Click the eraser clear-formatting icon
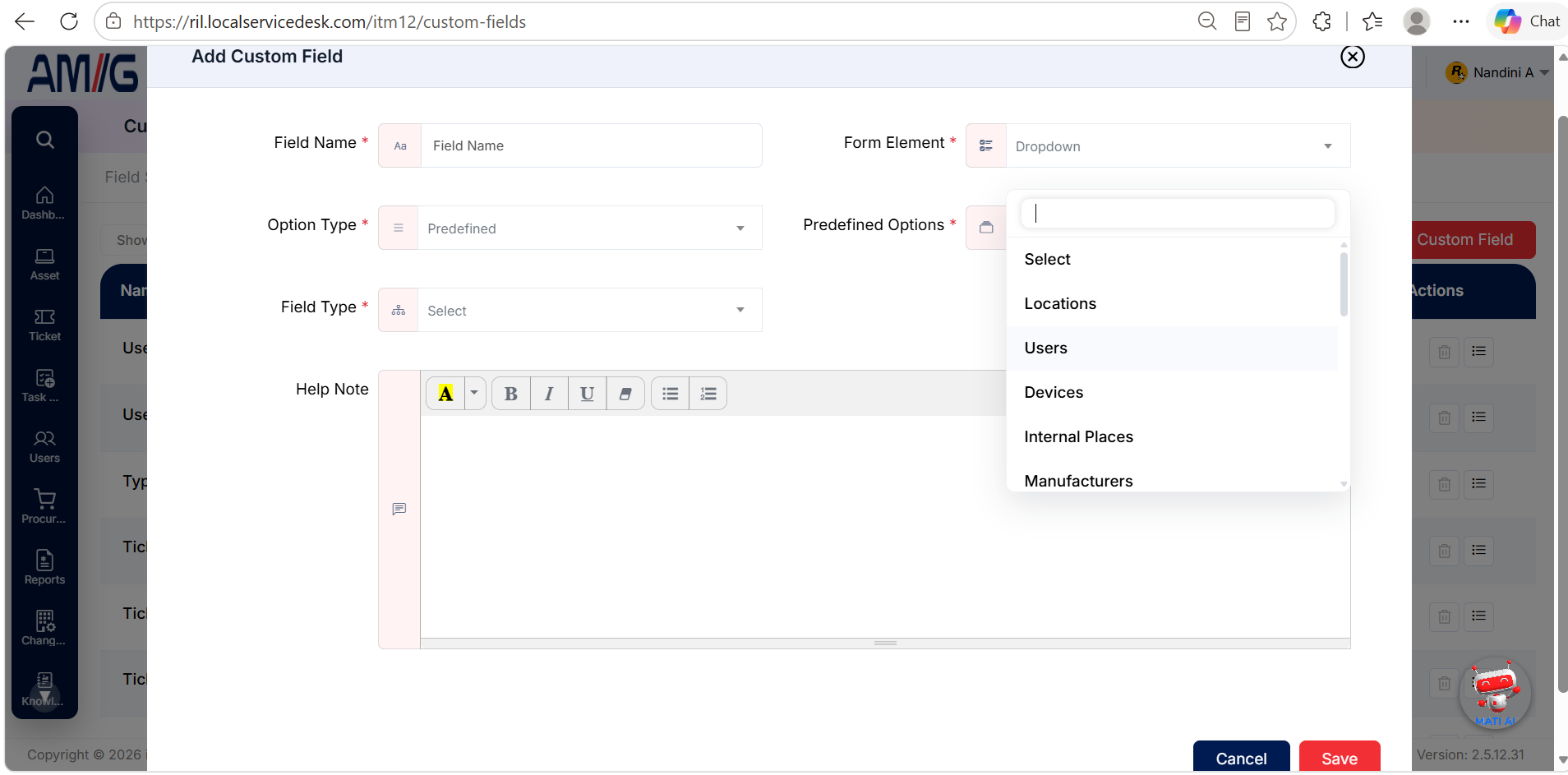The width and height of the screenshot is (1568, 775). 625,394
